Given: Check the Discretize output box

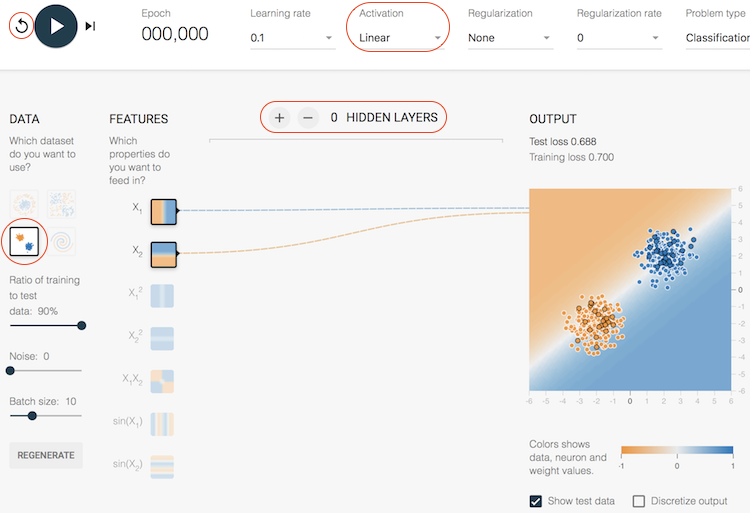Looking at the screenshot, I should [x=639, y=501].
